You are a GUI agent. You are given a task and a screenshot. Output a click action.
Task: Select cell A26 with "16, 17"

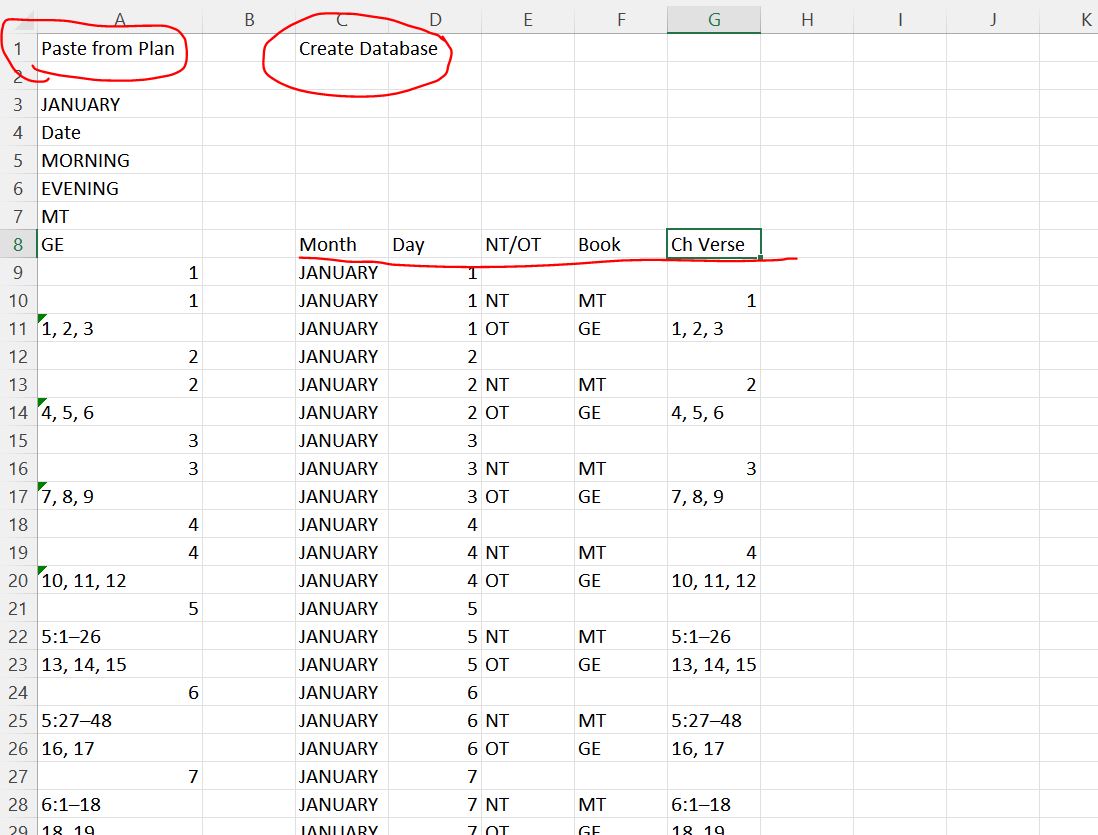coord(120,749)
